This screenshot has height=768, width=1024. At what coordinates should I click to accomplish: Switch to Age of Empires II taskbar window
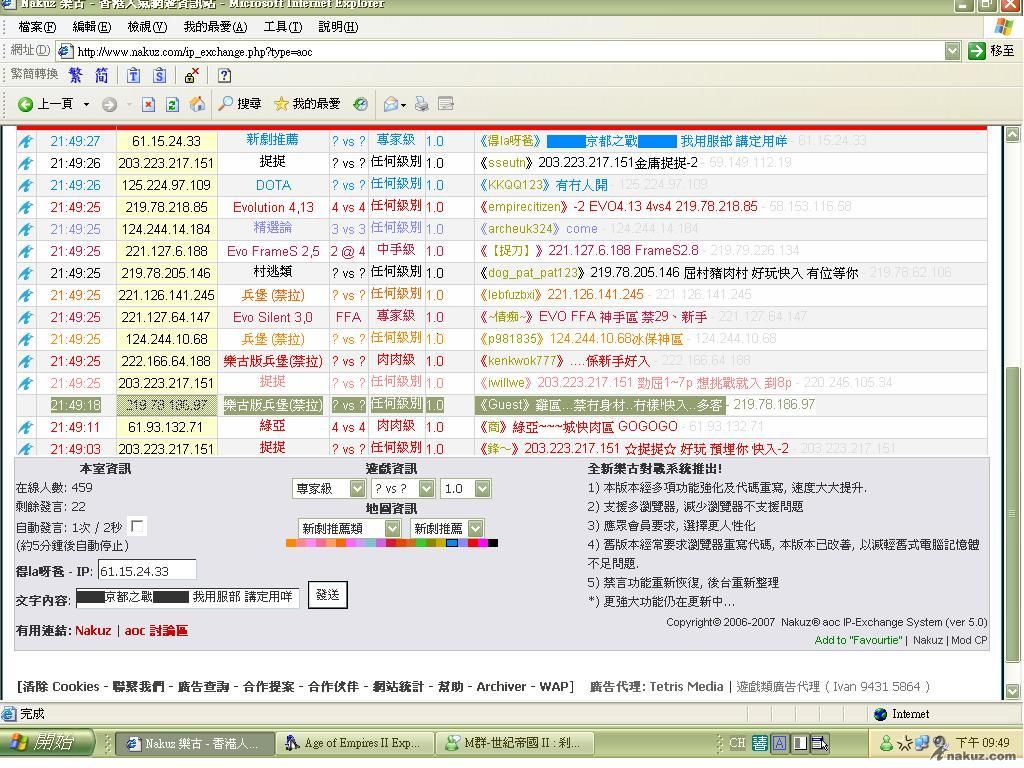coord(355,743)
